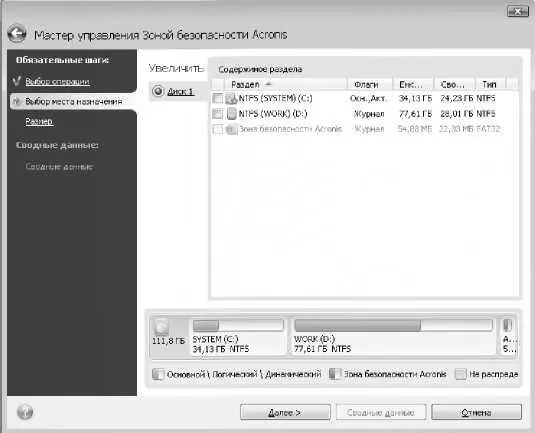Open help via the question icon at bottom left

point(25,412)
